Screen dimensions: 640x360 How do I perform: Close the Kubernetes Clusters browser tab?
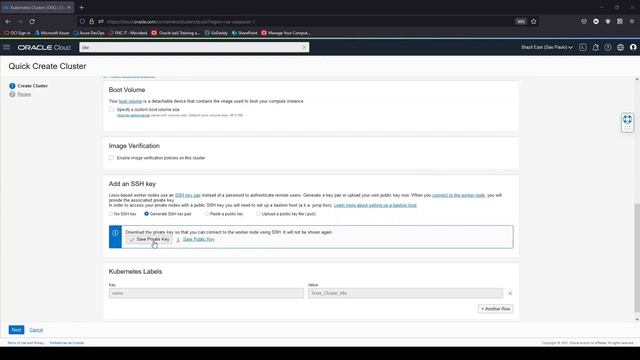(x=69, y=7)
